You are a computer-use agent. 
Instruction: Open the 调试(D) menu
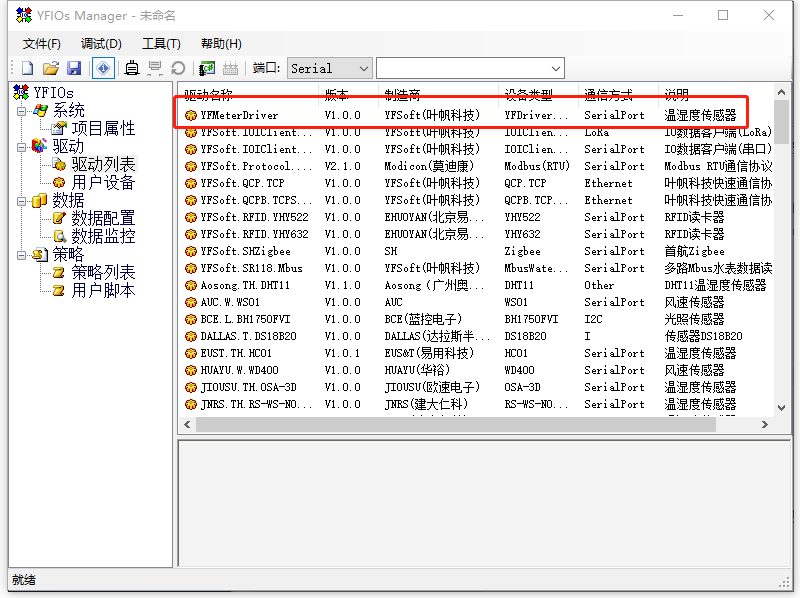101,44
